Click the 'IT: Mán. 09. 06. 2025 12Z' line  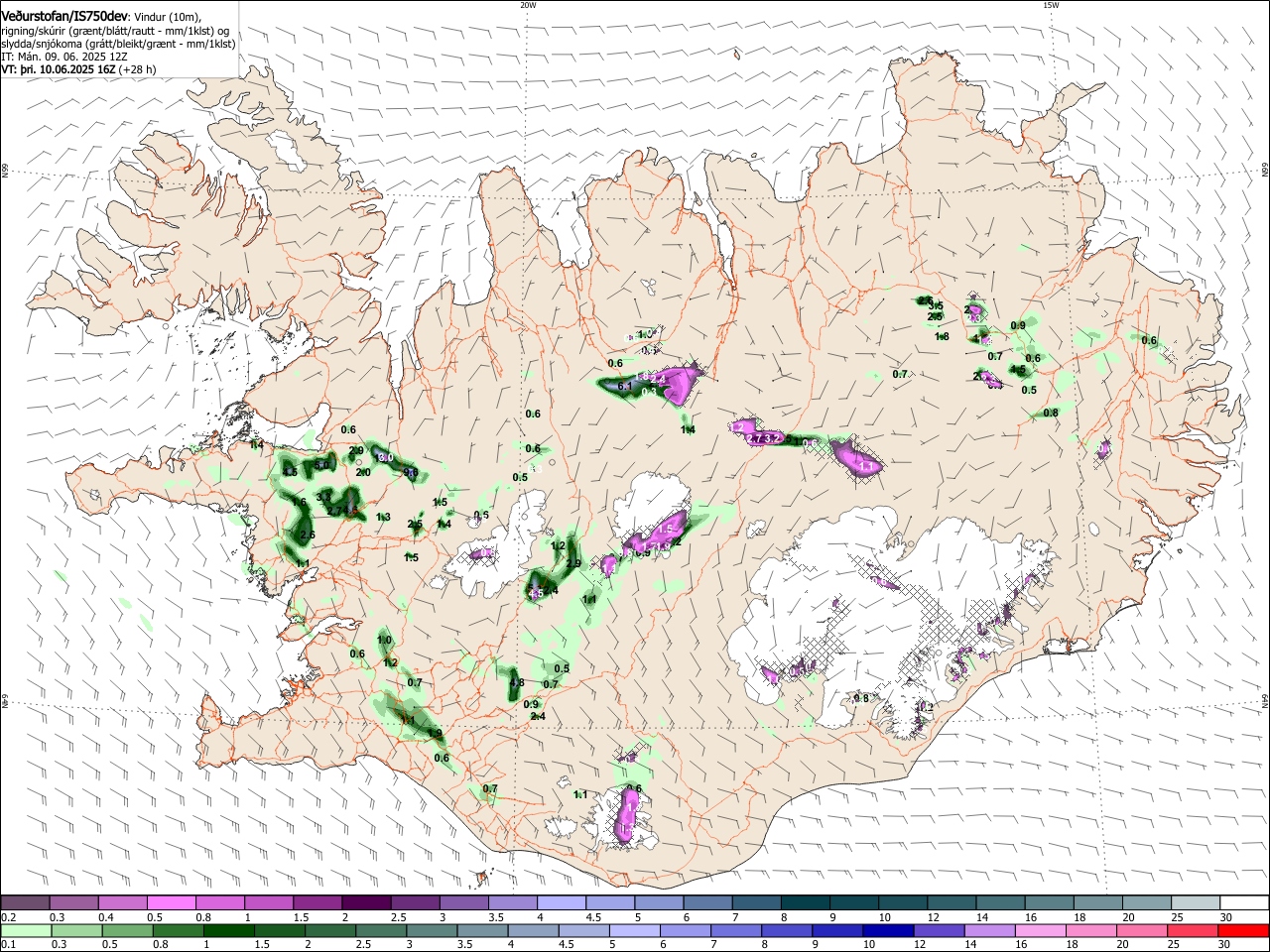(x=64, y=58)
